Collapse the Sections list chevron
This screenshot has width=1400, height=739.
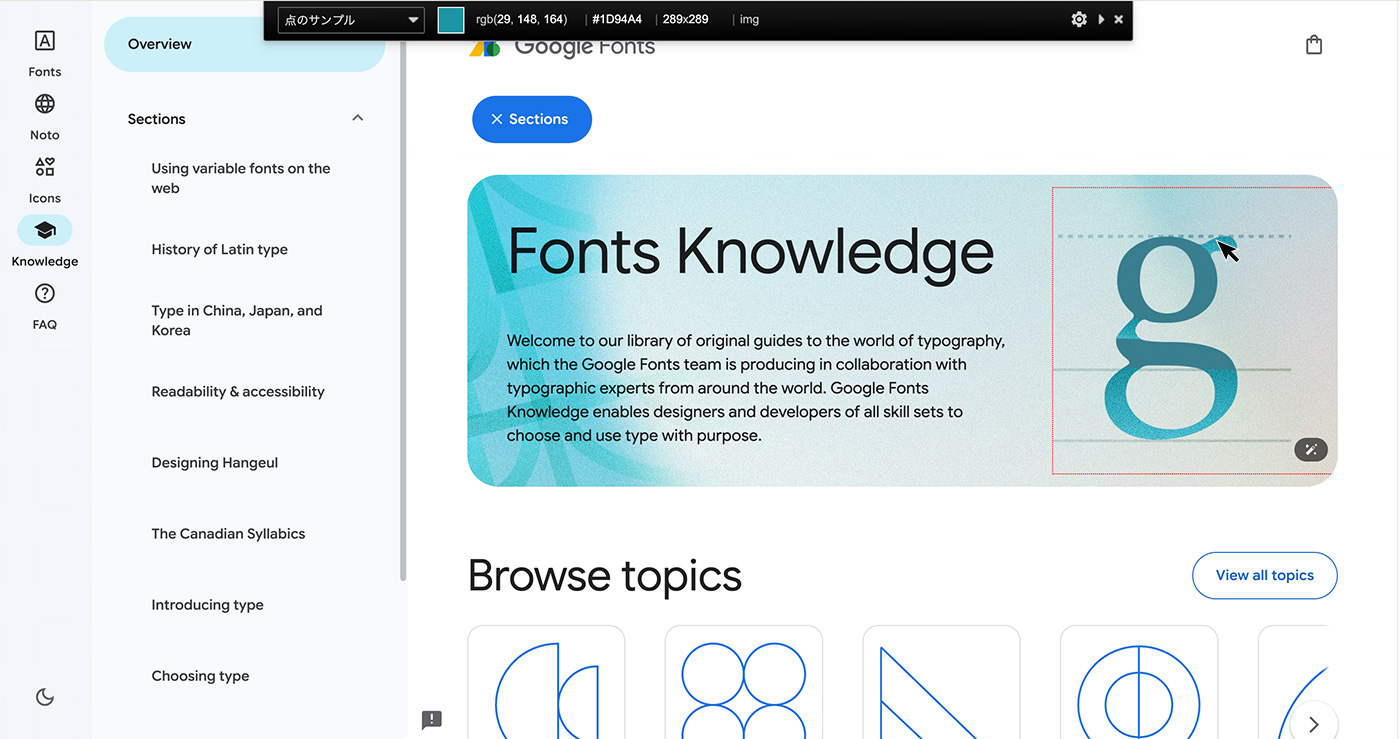358,118
